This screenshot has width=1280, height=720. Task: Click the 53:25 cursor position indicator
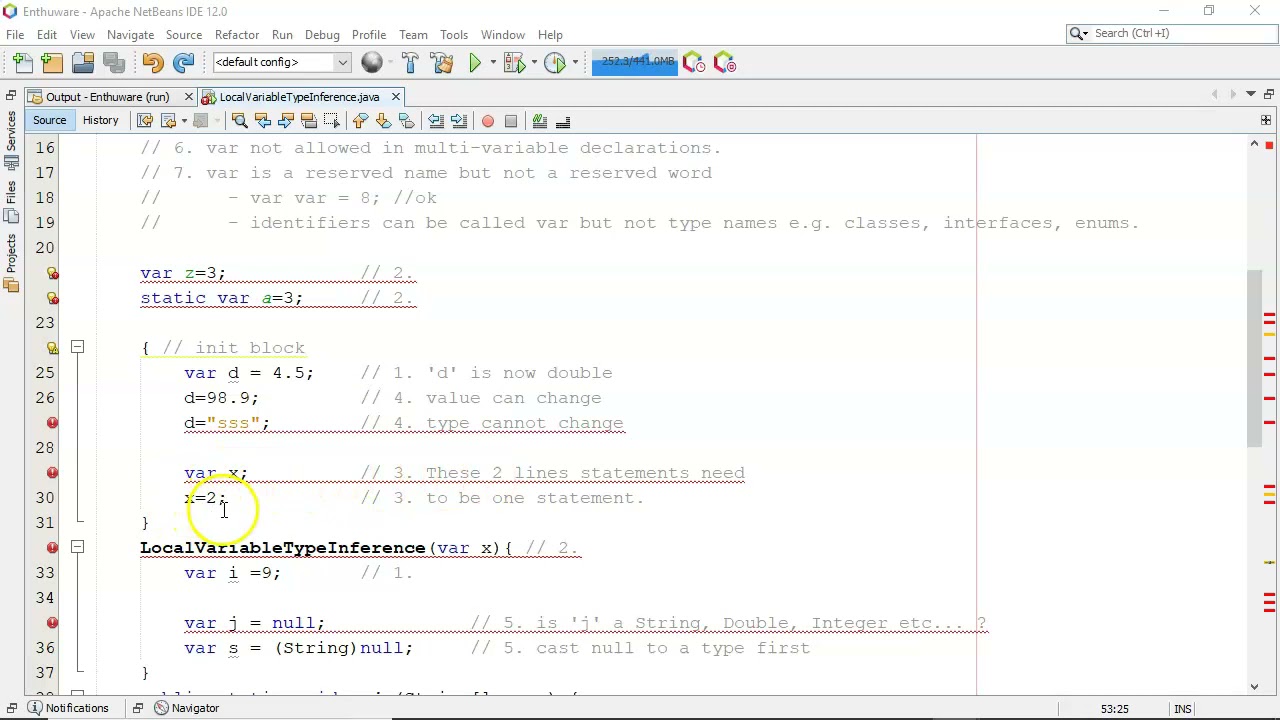tap(1114, 709)
